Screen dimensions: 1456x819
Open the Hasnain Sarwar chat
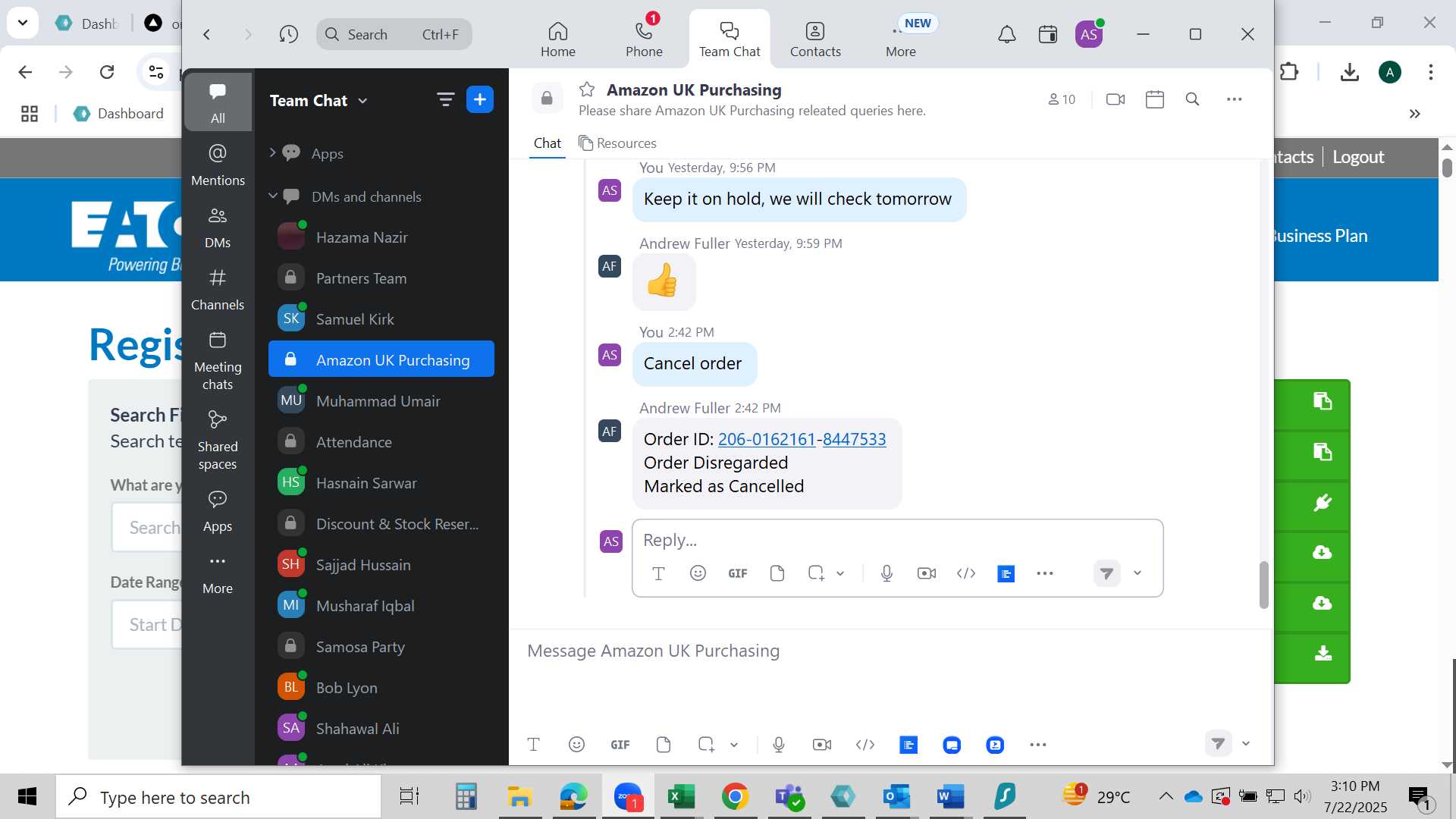pyautogui.click(x=381, y=483)
